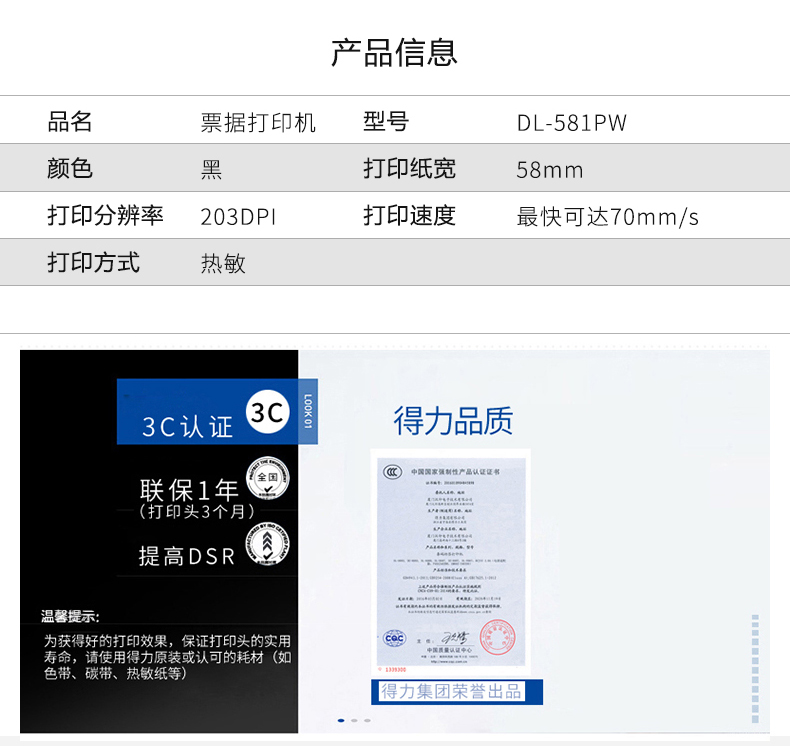The image size is (790, 746).
Task: Click the 3C round badge icon
Action: pyautogui.click(x=268, y=412)
